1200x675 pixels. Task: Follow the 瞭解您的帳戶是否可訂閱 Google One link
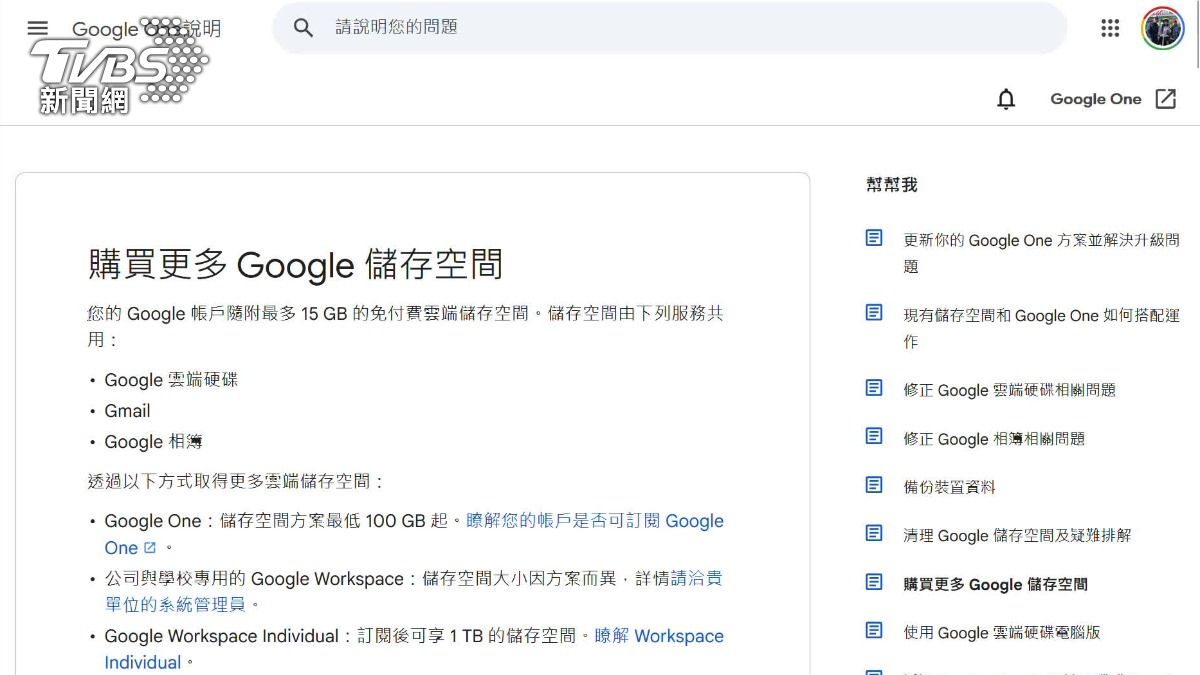pos(595,521)
